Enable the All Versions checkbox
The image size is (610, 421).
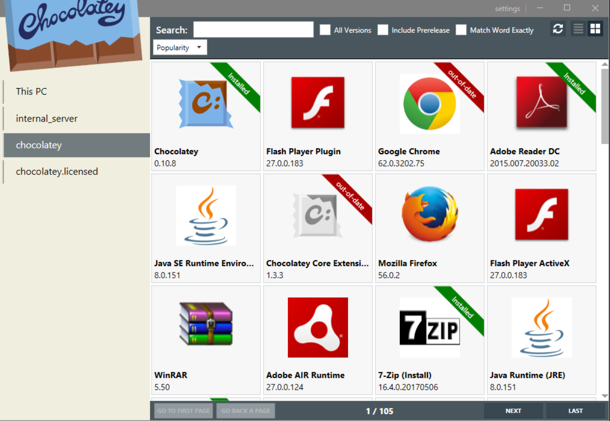pyautogui.click(x=325, y=30)
